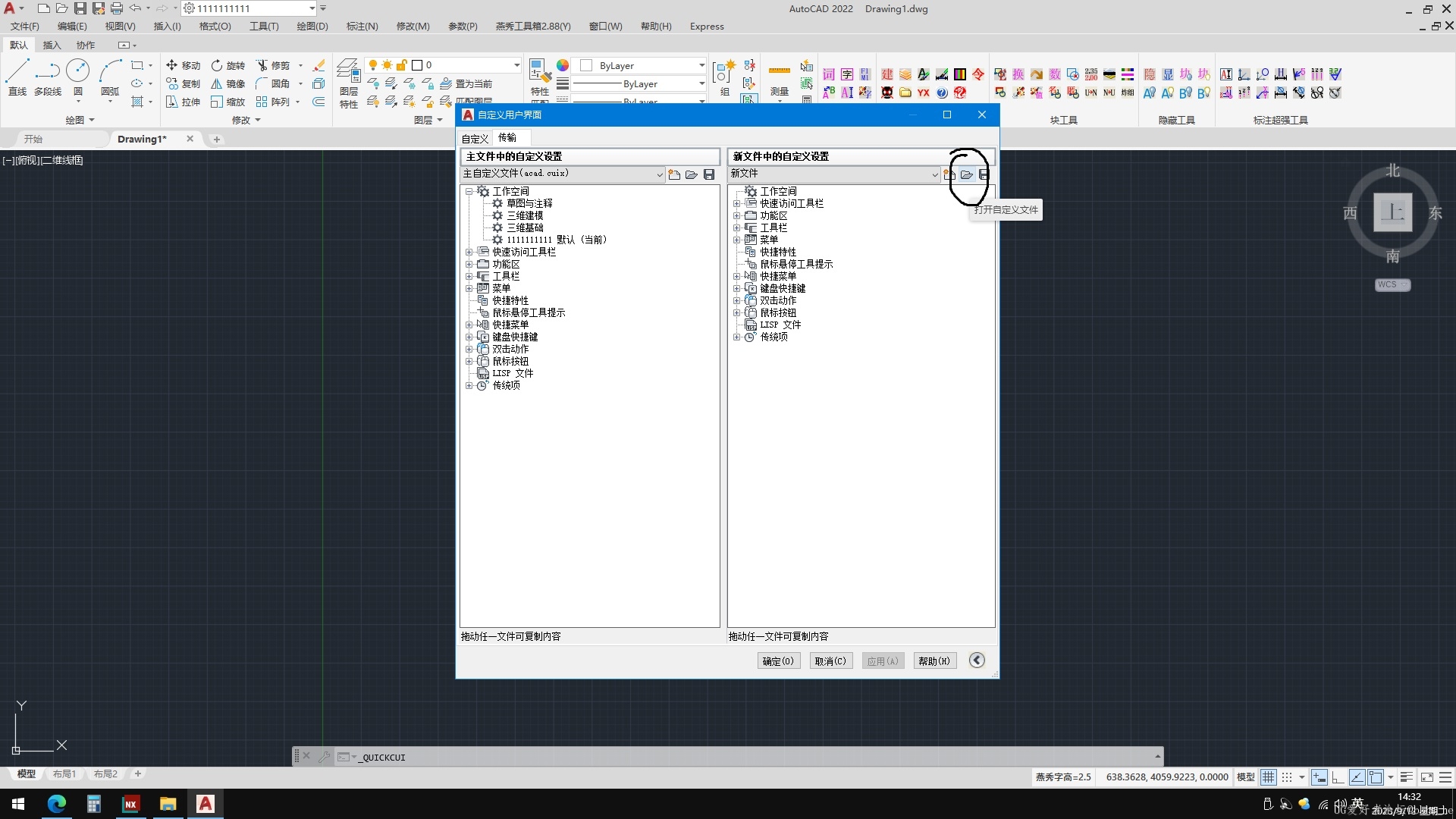The height and width of the screenshot is (819, 1456).
Task: Open the 文件(F) menu
Action: click(24, 27)
